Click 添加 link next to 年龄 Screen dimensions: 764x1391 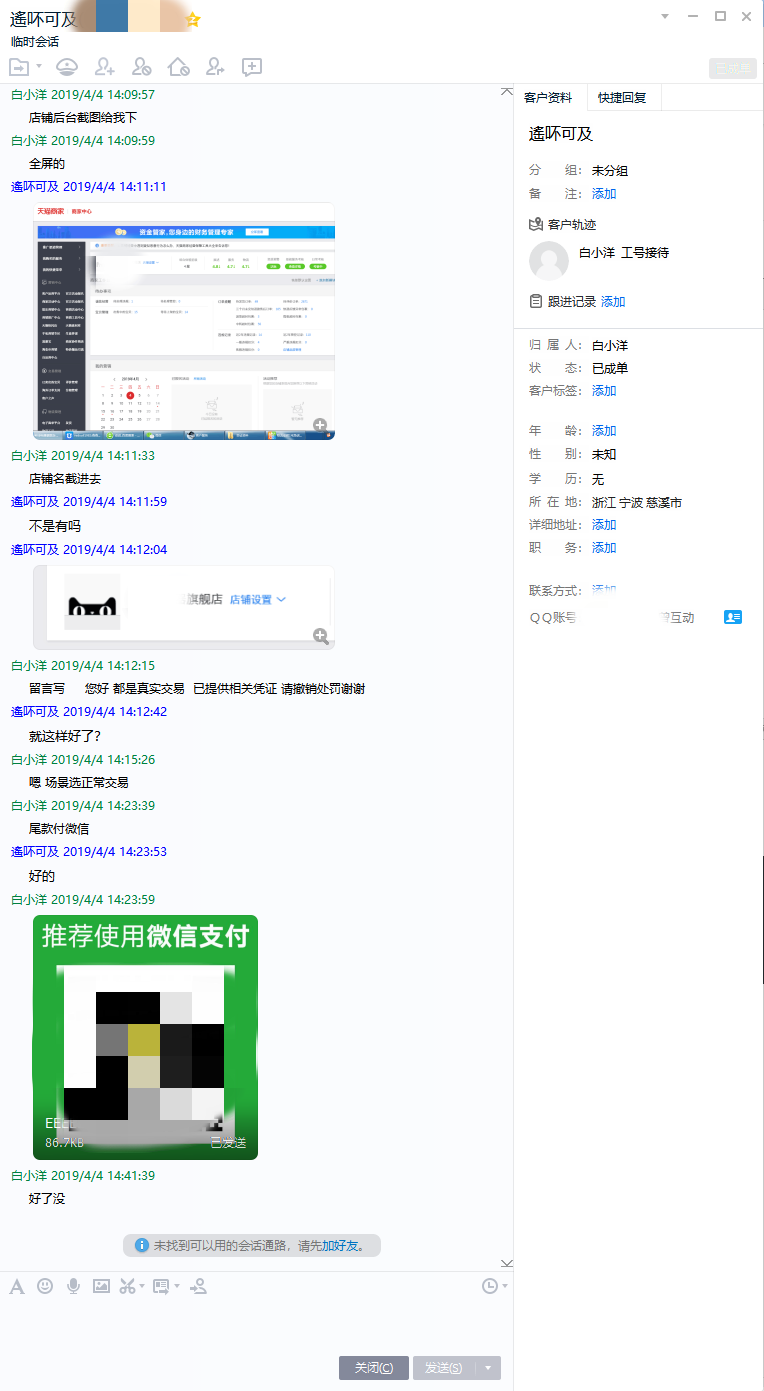coord(604,431)
